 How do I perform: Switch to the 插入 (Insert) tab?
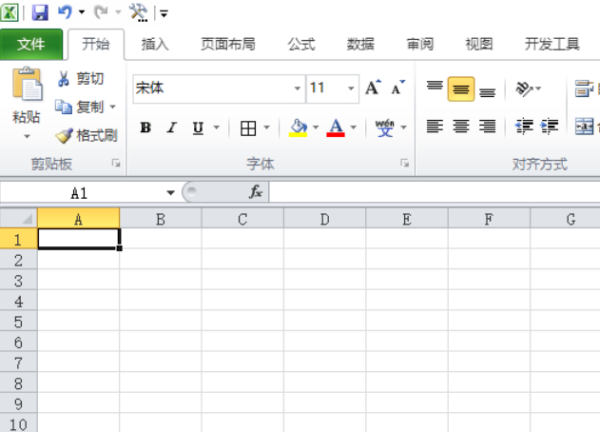pyautogui.click(x=155, y=44)
